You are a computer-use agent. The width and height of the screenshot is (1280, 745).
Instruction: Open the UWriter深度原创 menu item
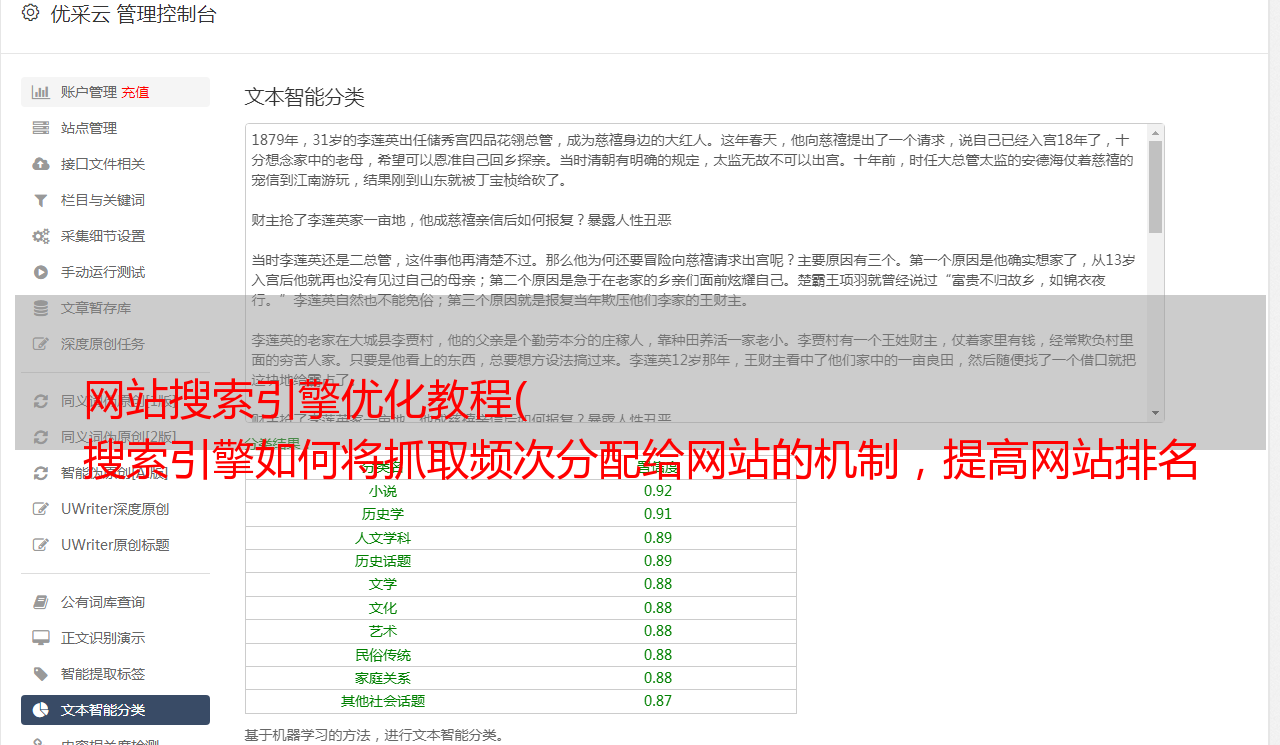[115, 509]
